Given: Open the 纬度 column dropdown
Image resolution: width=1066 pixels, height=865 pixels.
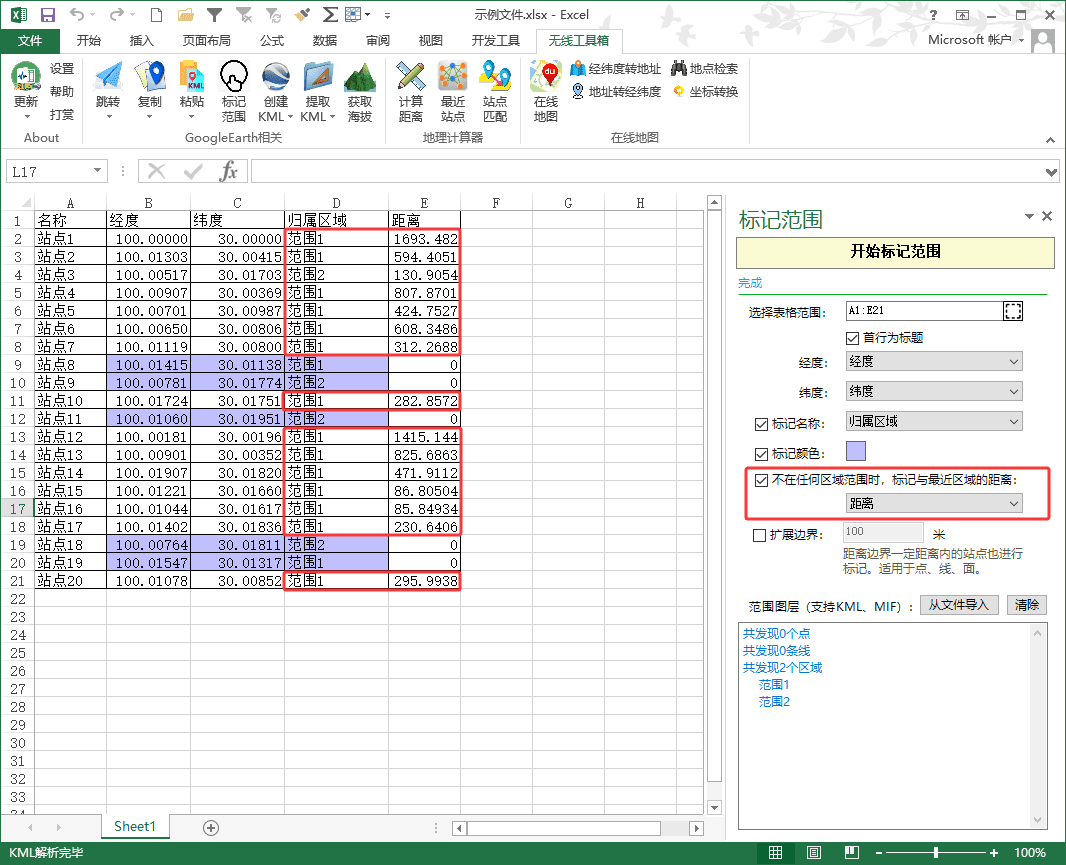Looking at the screenshot, I should tap(934, 391).
